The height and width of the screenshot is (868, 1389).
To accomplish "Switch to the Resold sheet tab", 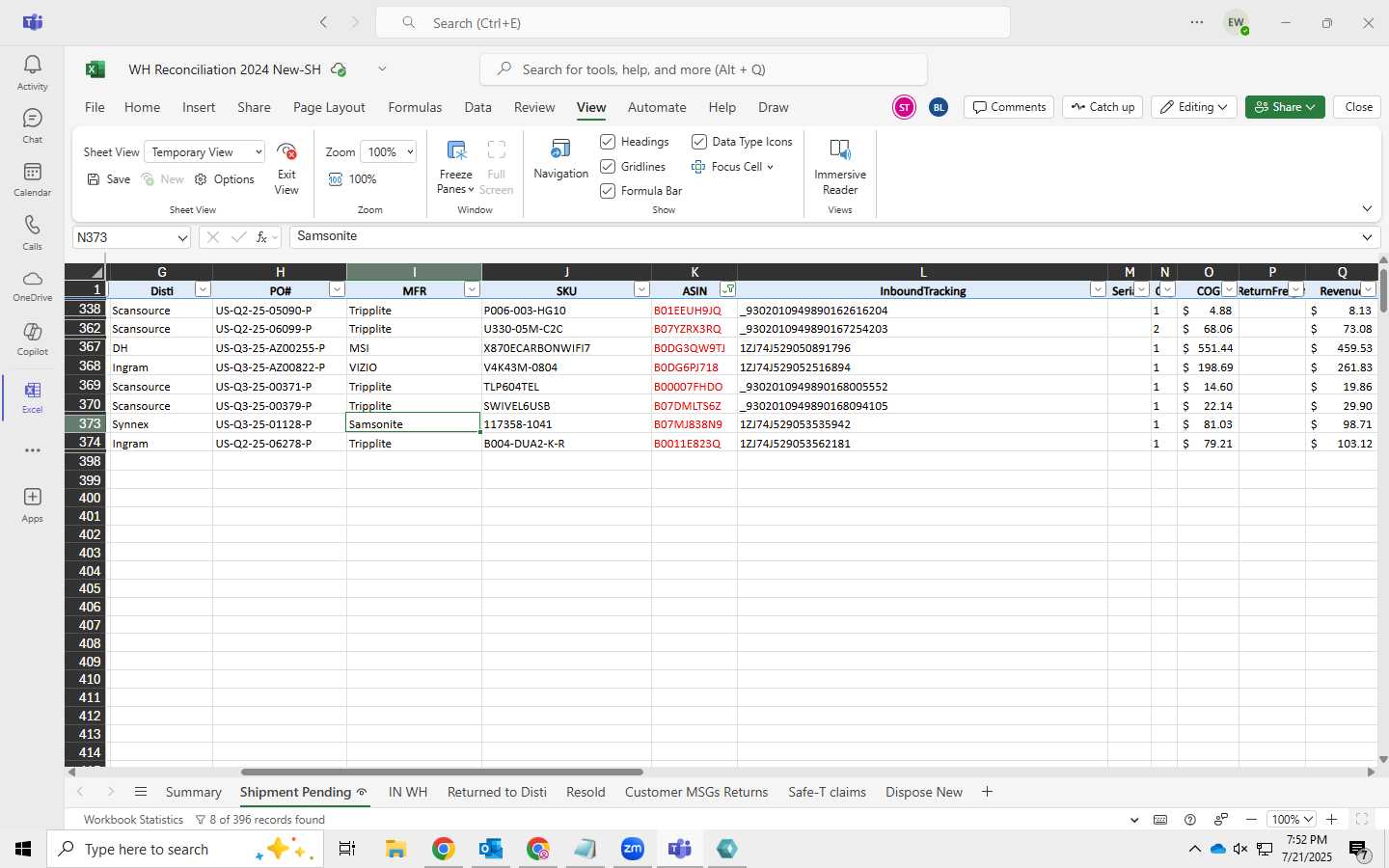I will (x=586, y=792).
